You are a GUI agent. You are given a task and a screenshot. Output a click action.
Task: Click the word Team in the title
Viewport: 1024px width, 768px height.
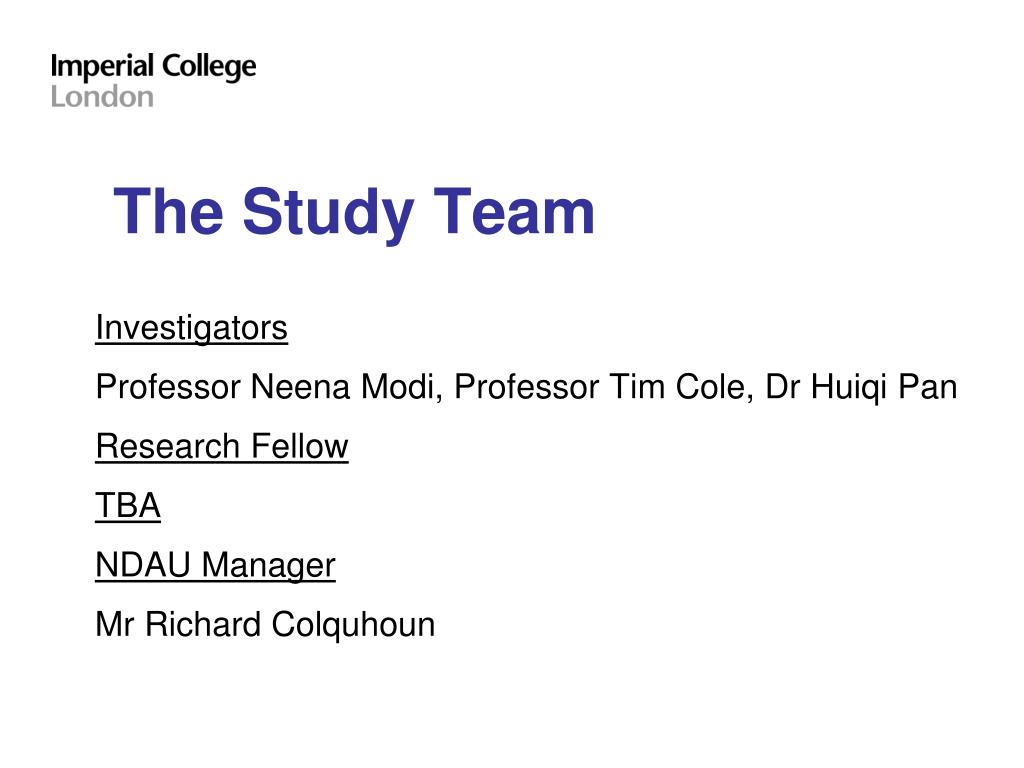click(x=514, y=211)
